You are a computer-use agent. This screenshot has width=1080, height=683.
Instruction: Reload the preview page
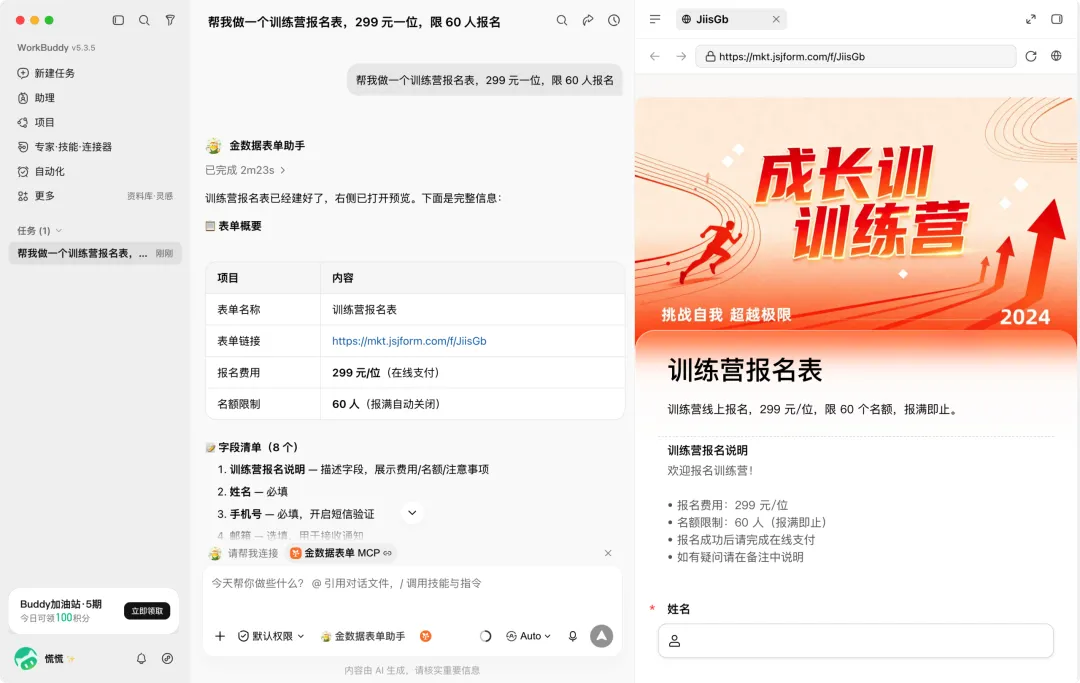pyautogui.click(x=1030, y=56)
